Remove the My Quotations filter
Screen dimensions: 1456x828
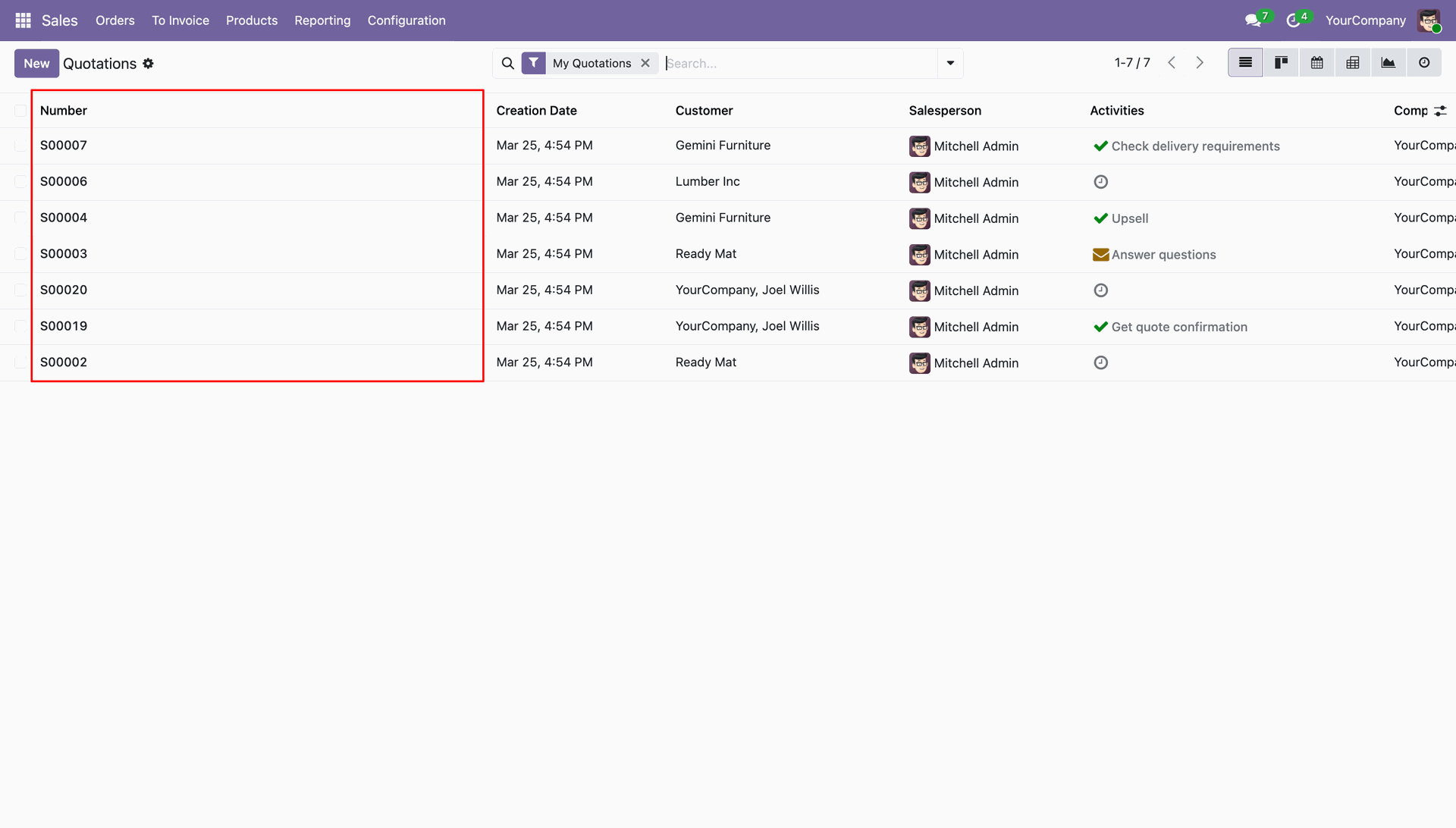coord(645,63)
